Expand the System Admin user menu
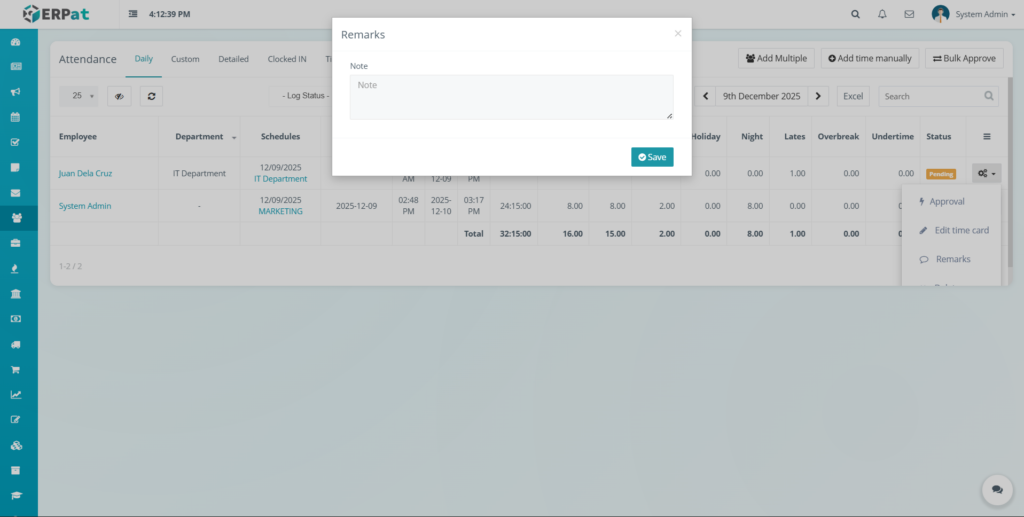This screenshot has height=517, width=1024. (974, 14)
